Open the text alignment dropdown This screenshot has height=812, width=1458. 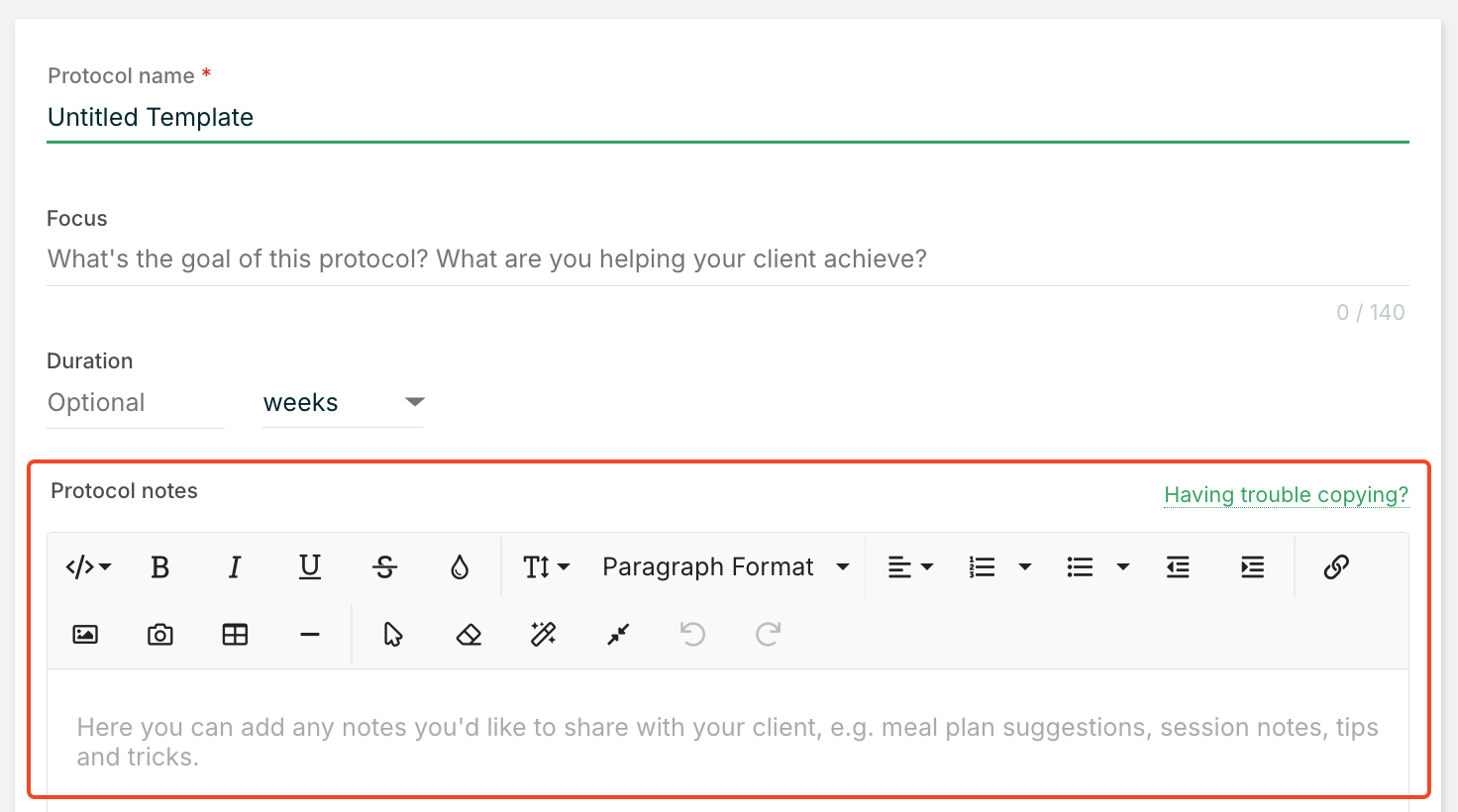(x=910, y=567)
